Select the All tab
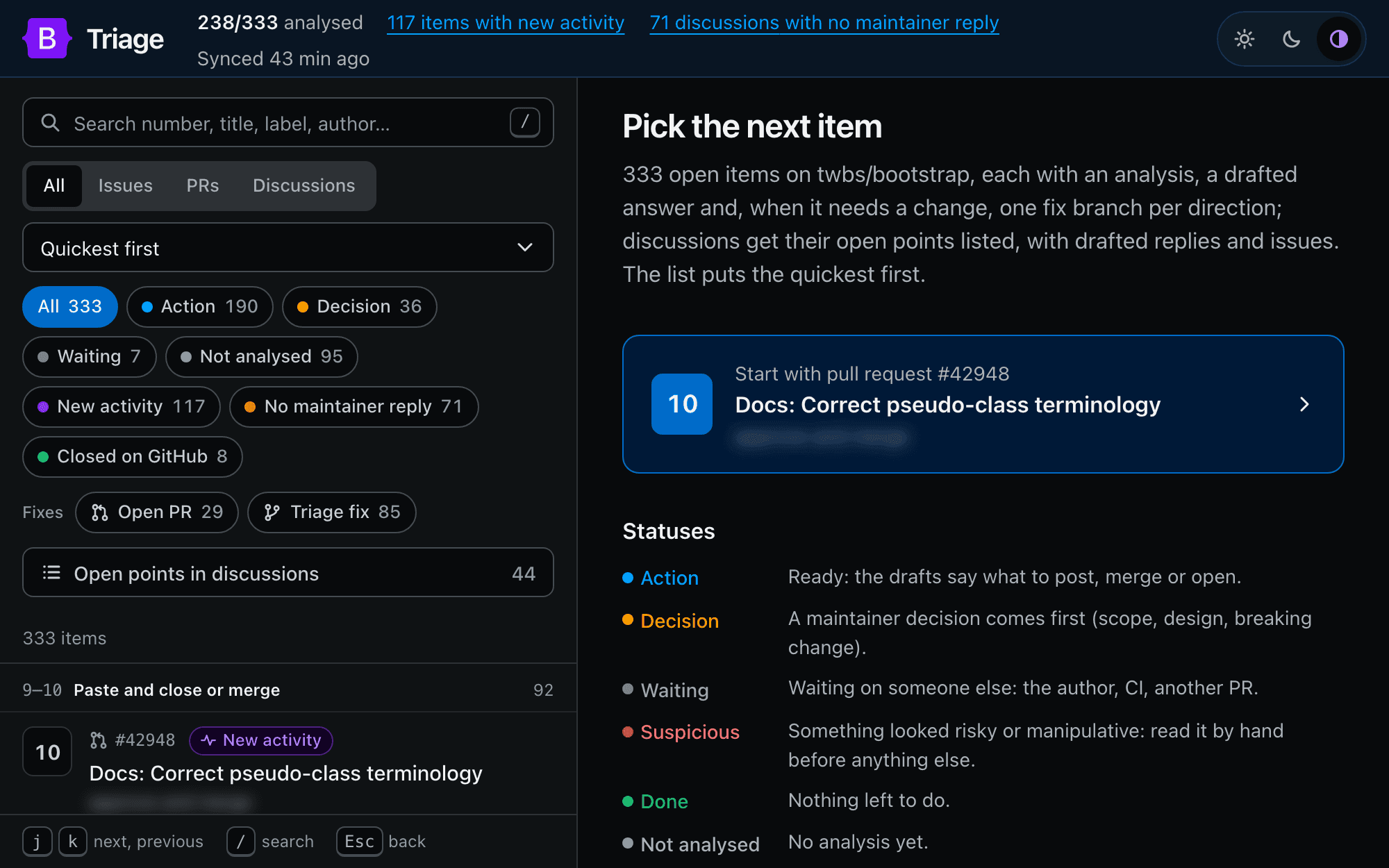The height and width of the screenshot is (868, 1389). pyautogui.click(x=54, y=185)
